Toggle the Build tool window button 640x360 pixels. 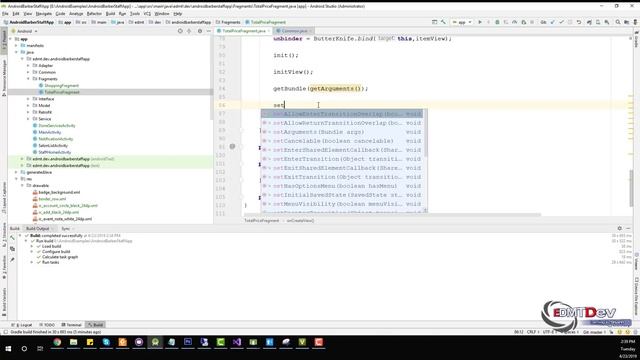pyautogui.click(x=96, y=325)
